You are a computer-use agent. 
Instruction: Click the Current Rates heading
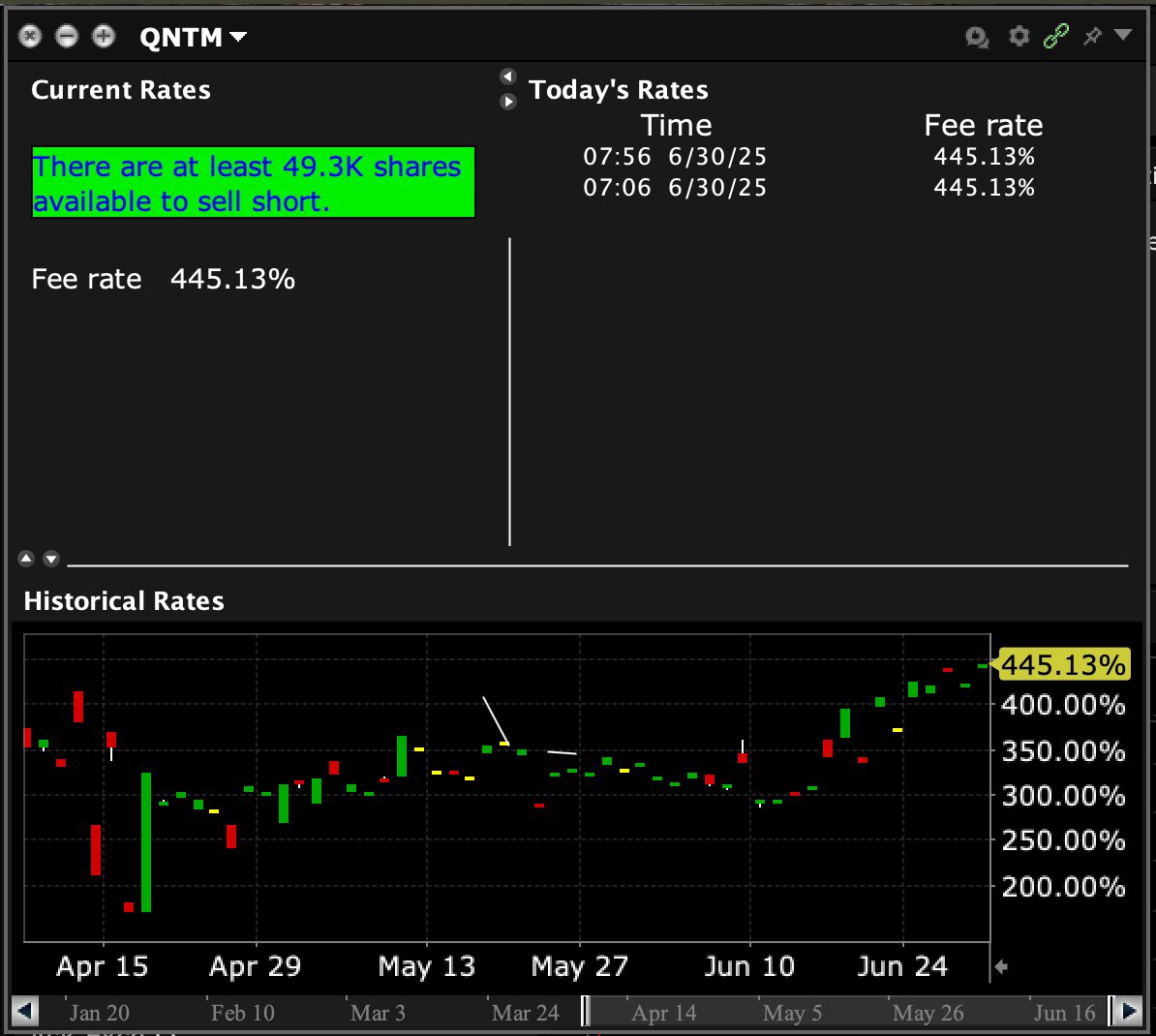click(121, 90)
